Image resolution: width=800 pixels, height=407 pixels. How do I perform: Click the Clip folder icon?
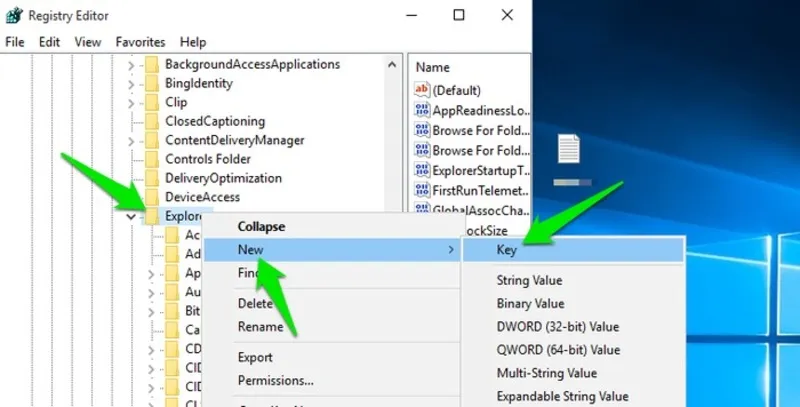point(152,103)
